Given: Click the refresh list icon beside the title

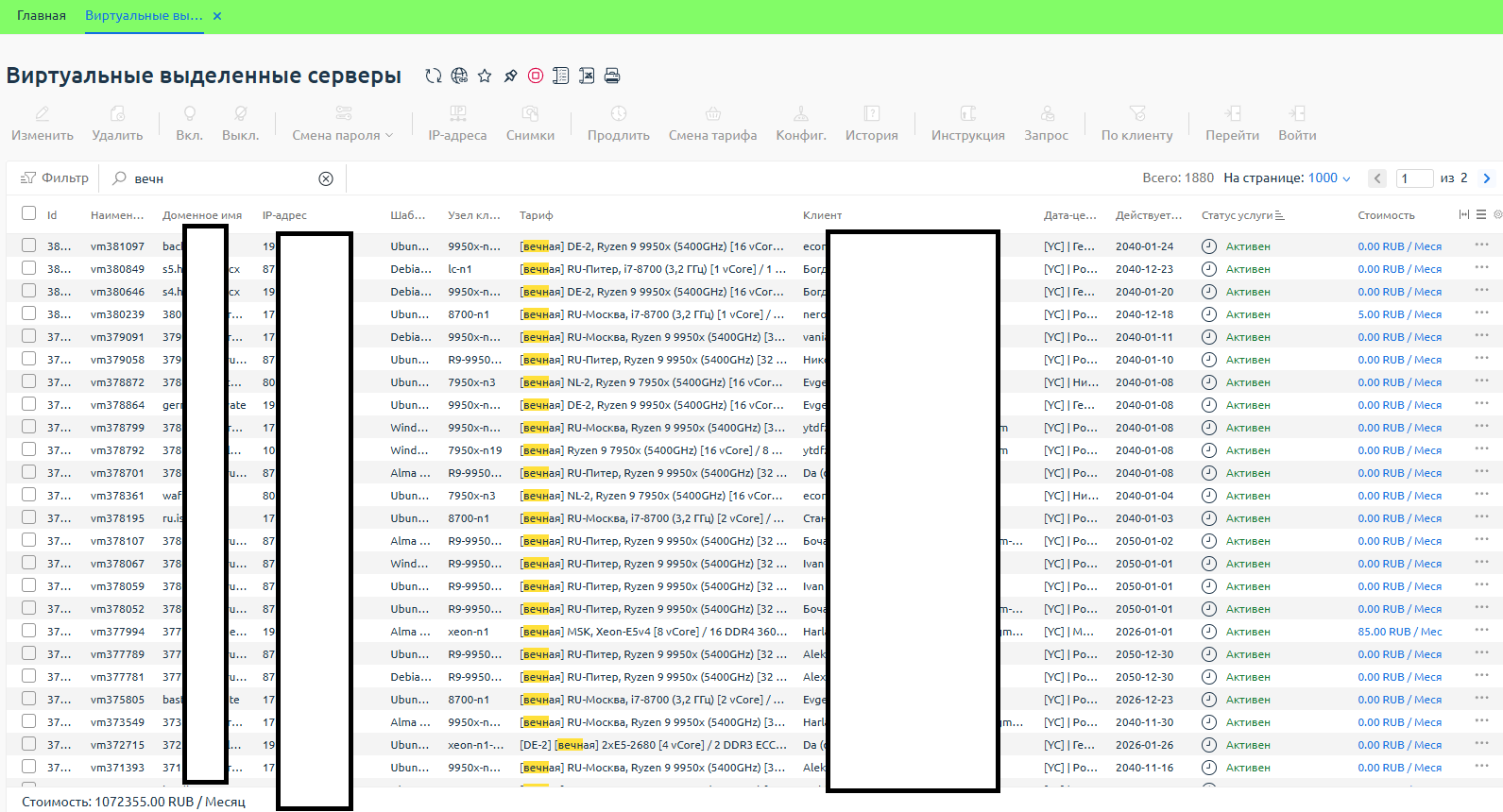Looking at the screenshot, I should (434, 76).
